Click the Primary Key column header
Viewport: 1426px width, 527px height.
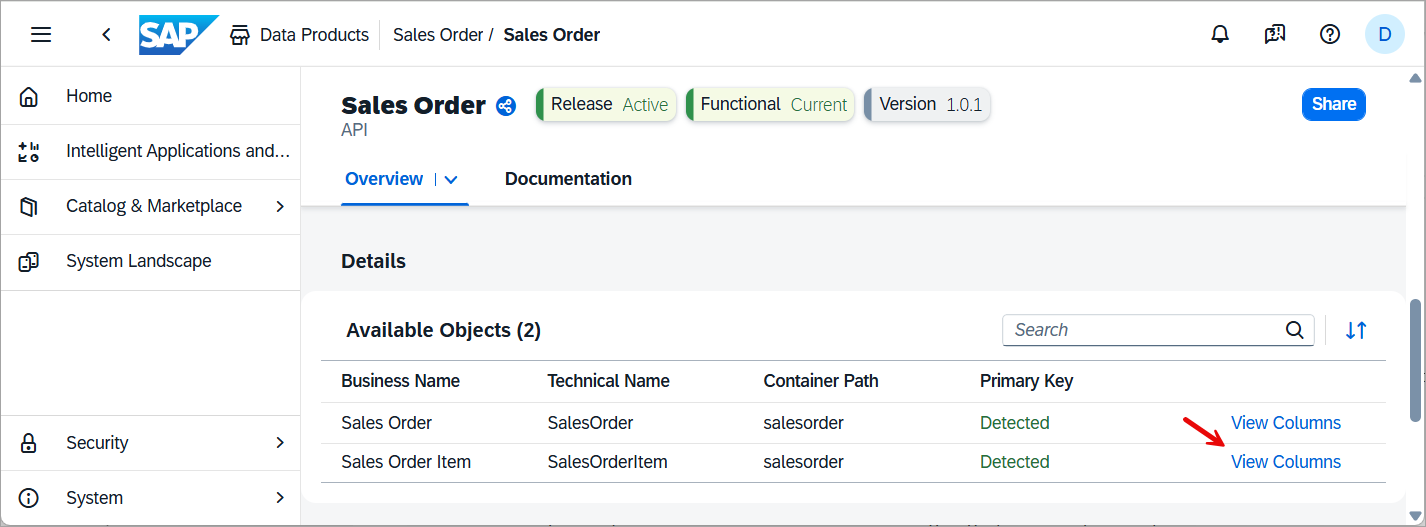pos(1026,381)
